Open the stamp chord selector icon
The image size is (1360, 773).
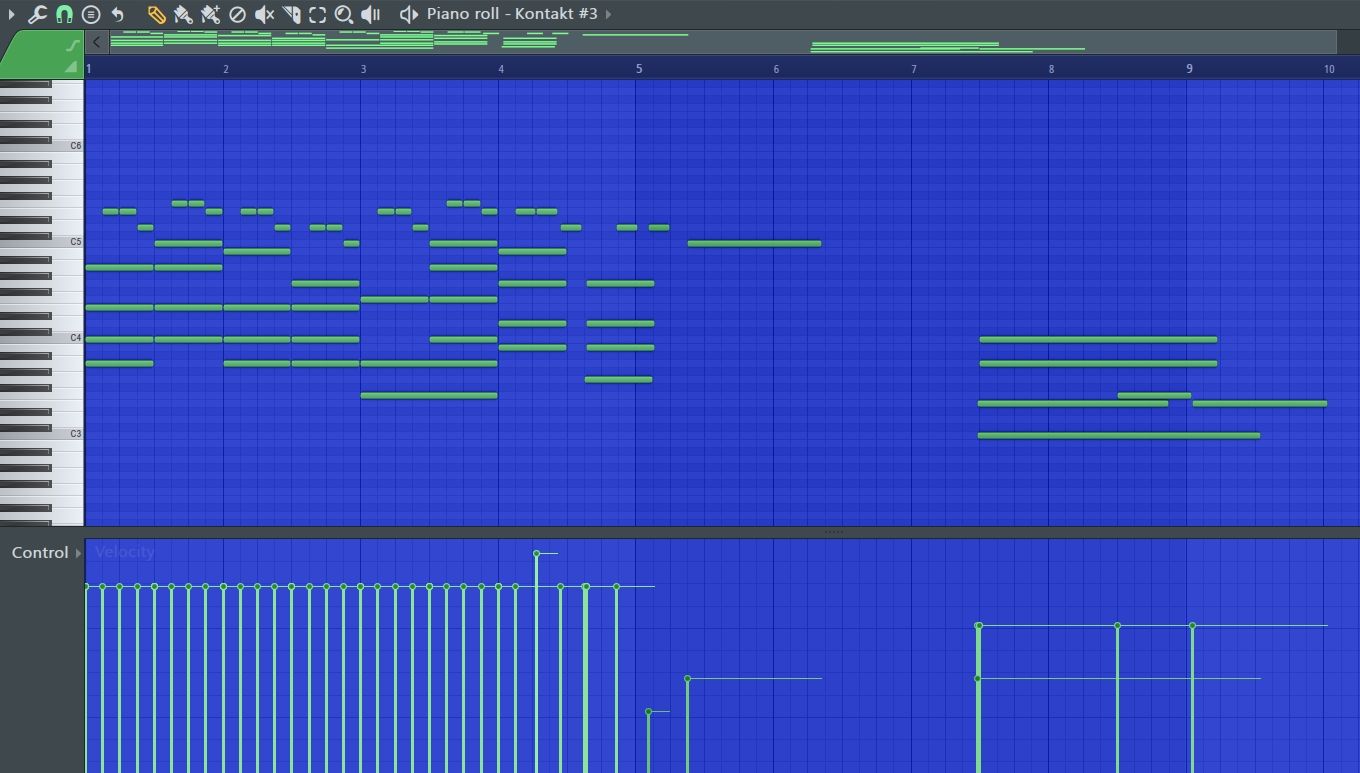91,14
